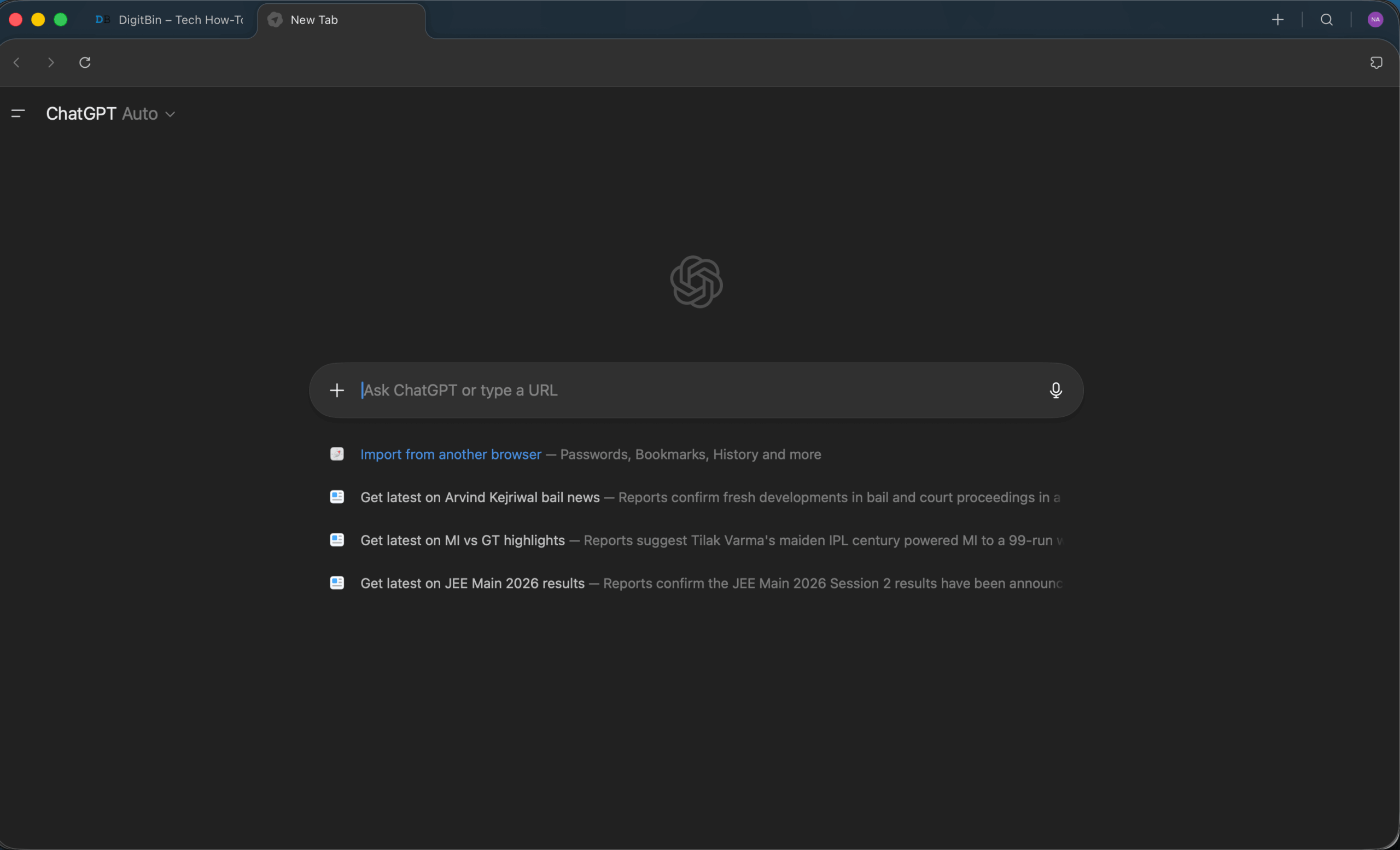Open the NA profile avatar menu

point(1376,19)
